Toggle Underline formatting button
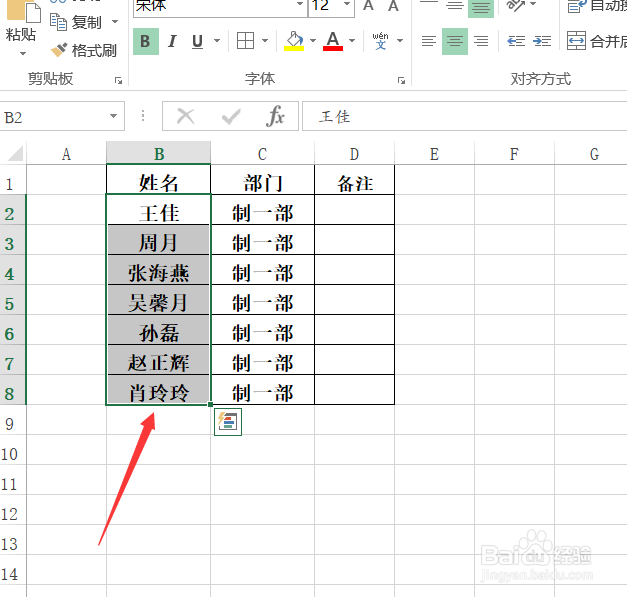 click(197, 41)
